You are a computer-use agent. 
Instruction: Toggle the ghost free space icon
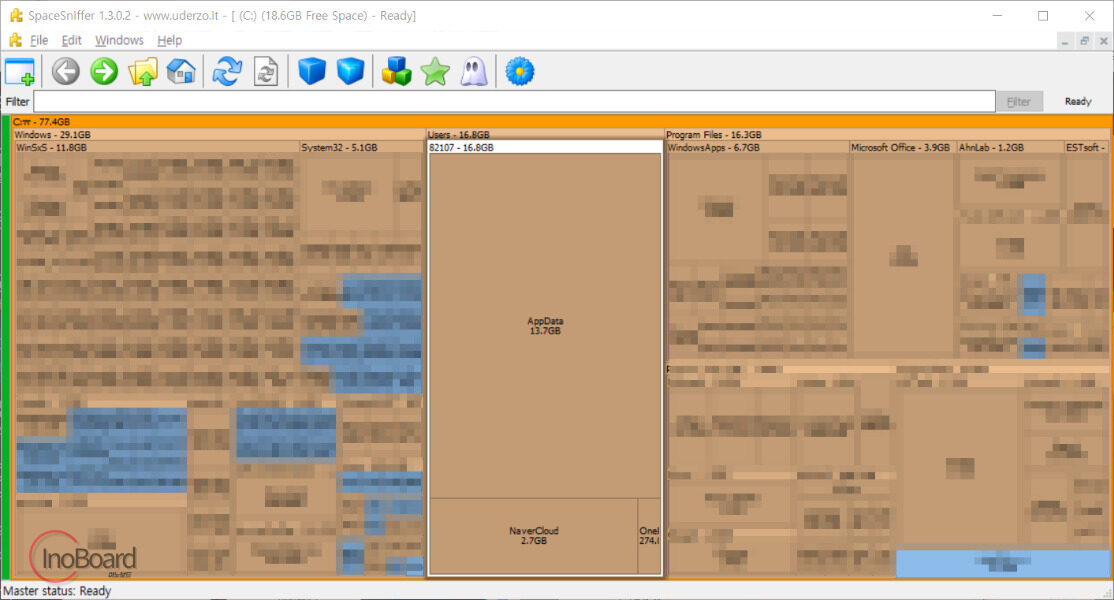474,72
